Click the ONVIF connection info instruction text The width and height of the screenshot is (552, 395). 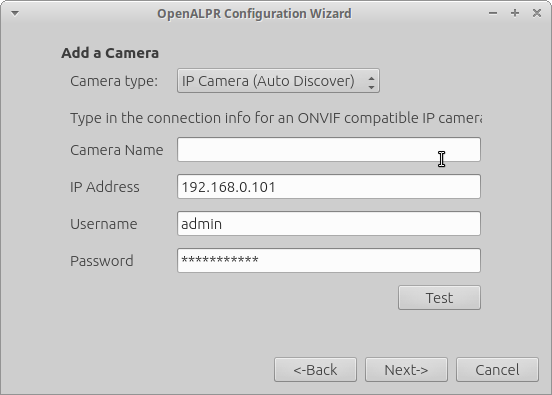(276, 118)
